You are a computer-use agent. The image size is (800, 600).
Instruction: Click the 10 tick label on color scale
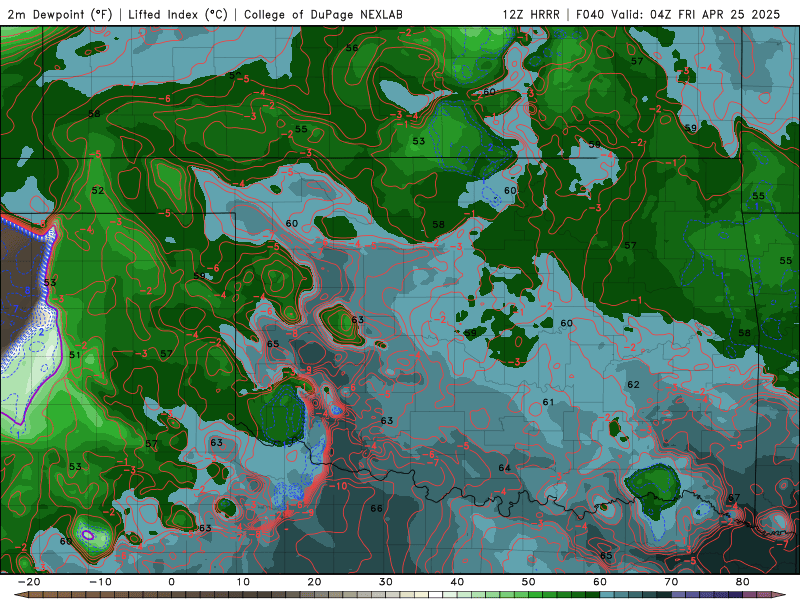(243, 582)
